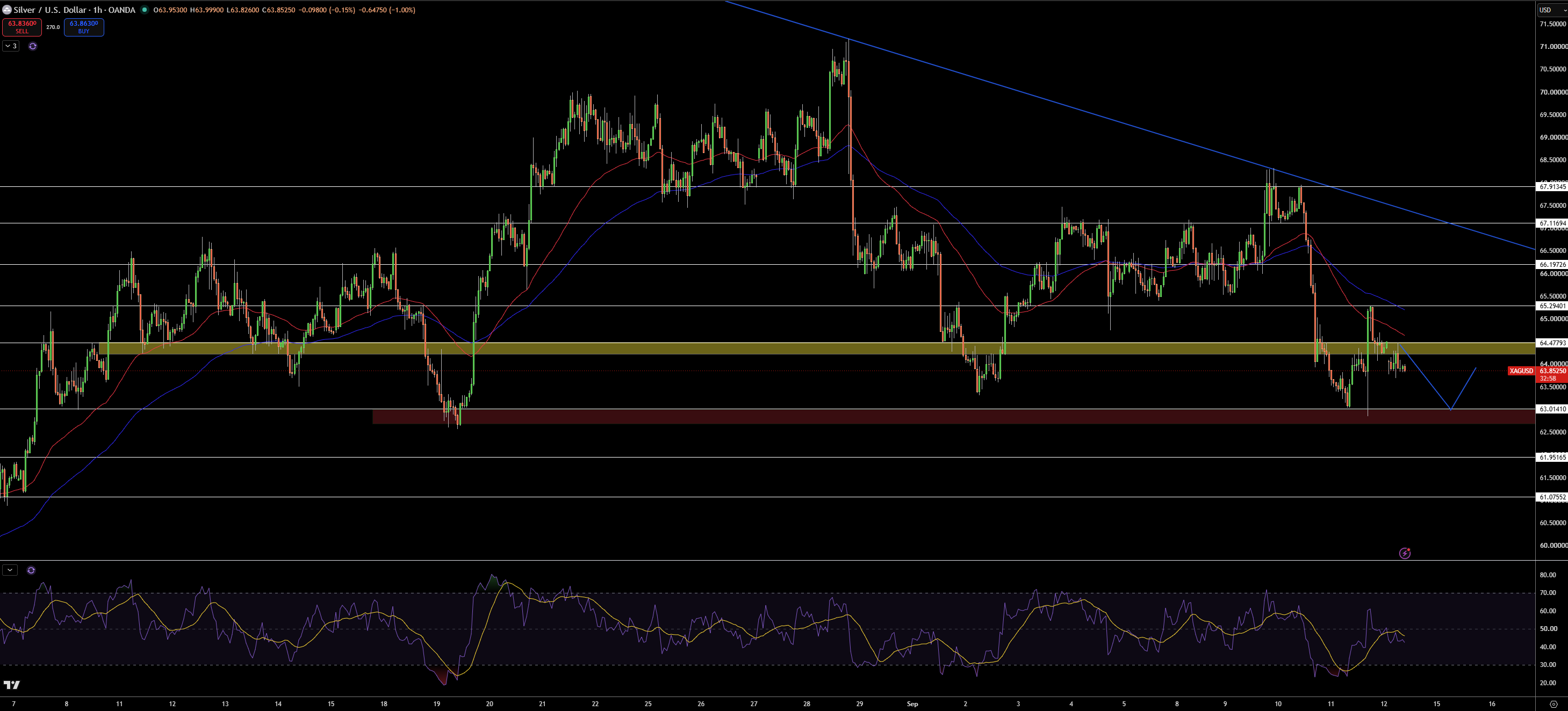Click the purple lightning events icon
Image resolution: width=1568 pixels, height=711 pixels.
[x=1405, y=553]
